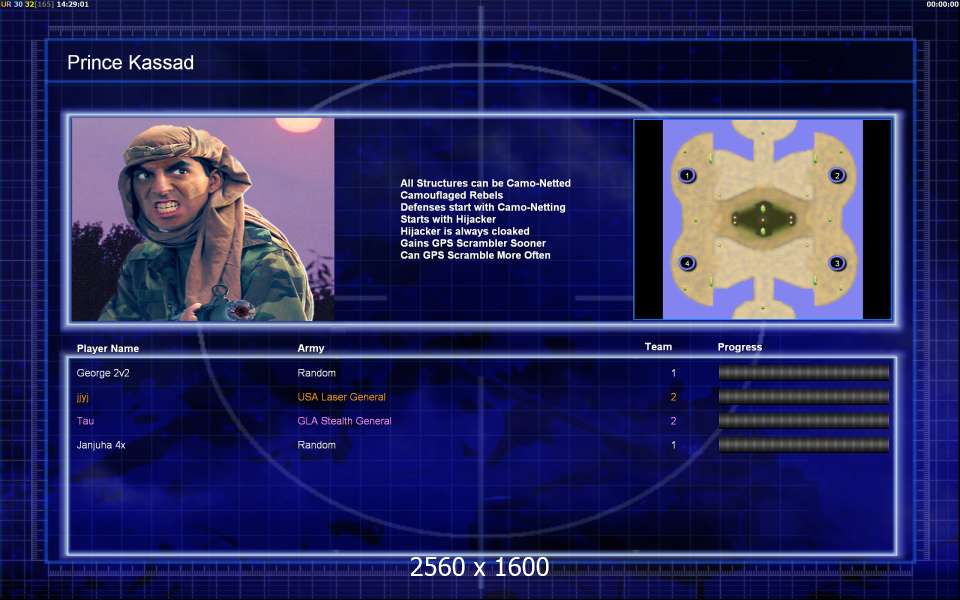Click start position 2 on the map
Screen dimensions: 960x600
point(837,176)
